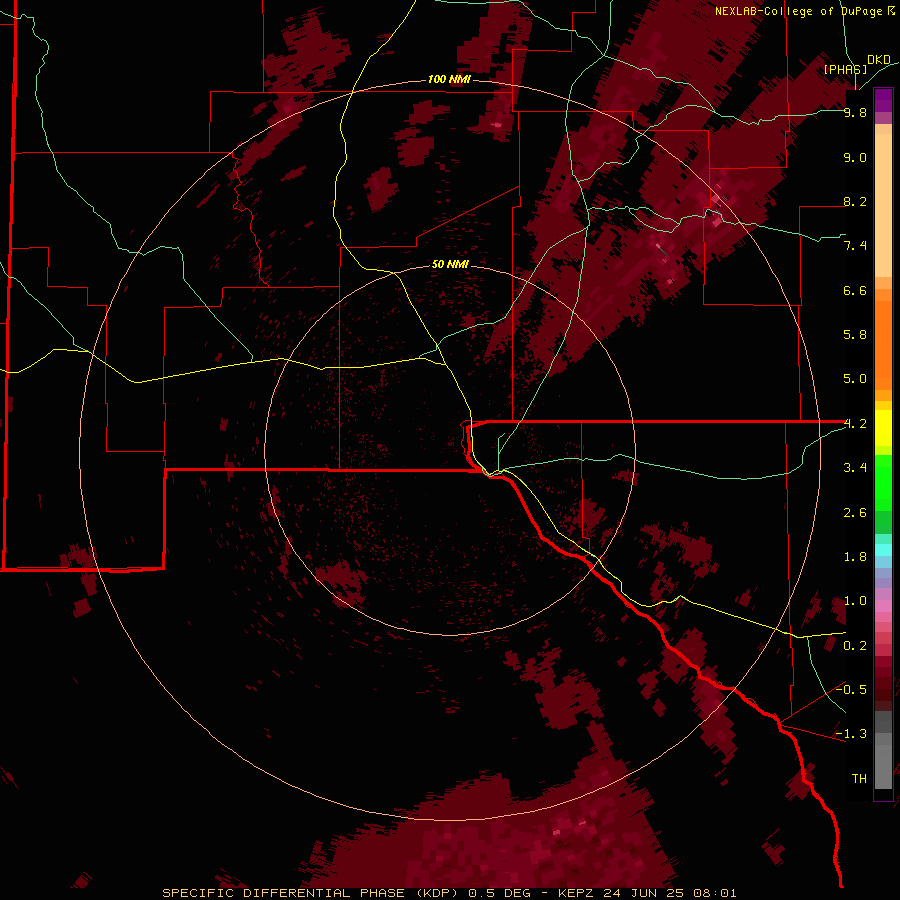Viewport: 900px width, 900px height.
Task: Click the -0.5 scale value
Action: pos(851,690)
